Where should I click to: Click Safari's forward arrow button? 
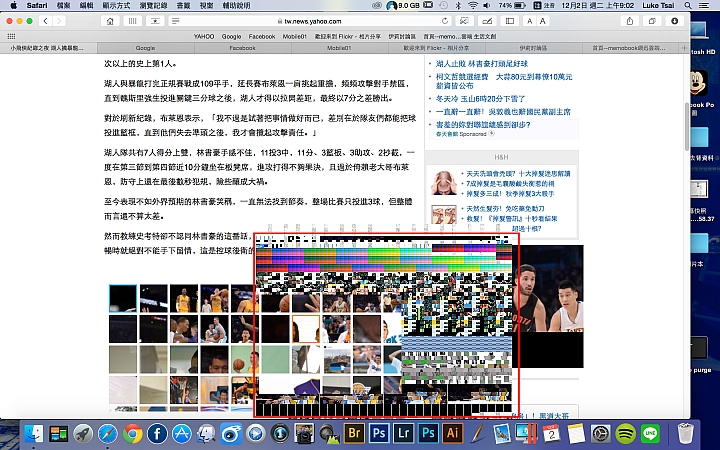[59, 21]
